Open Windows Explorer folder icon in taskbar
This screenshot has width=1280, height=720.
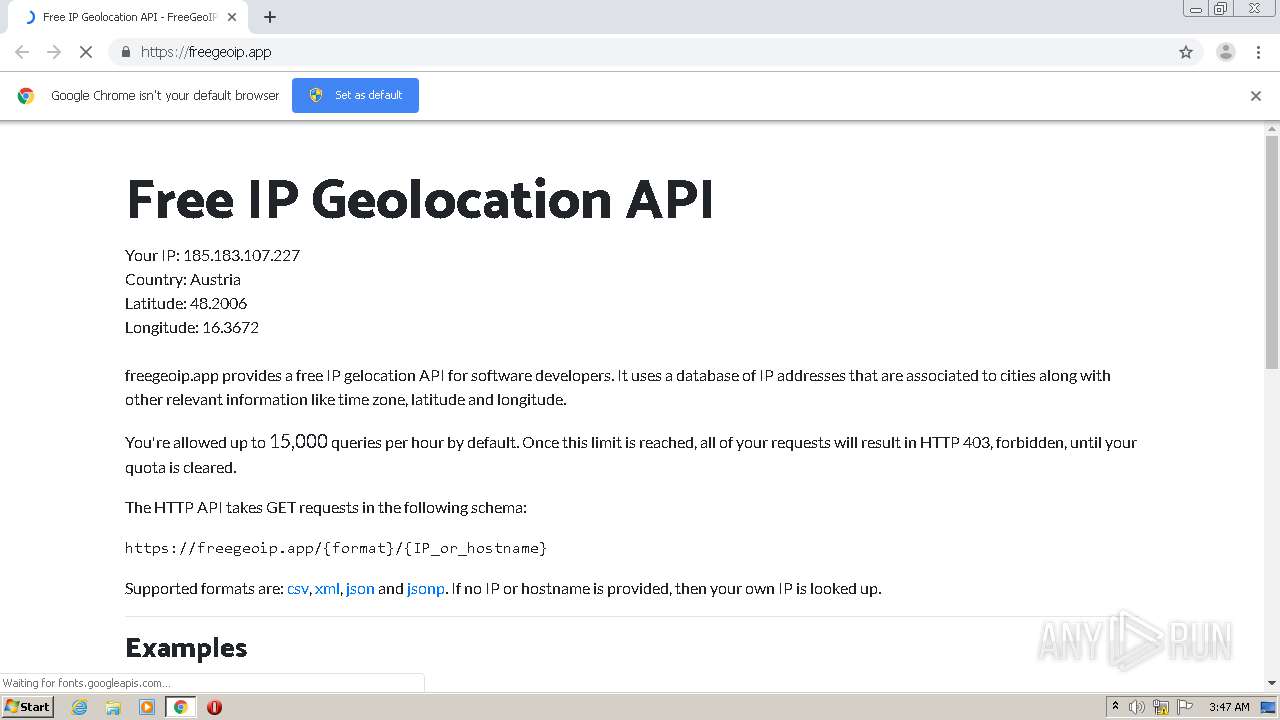[x=113, y=707]
